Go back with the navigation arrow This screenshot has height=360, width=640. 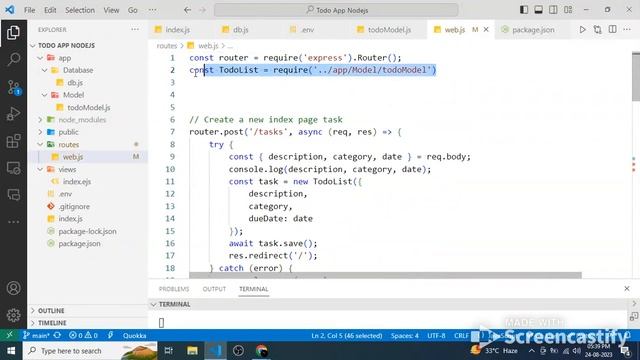pos(187,10)
